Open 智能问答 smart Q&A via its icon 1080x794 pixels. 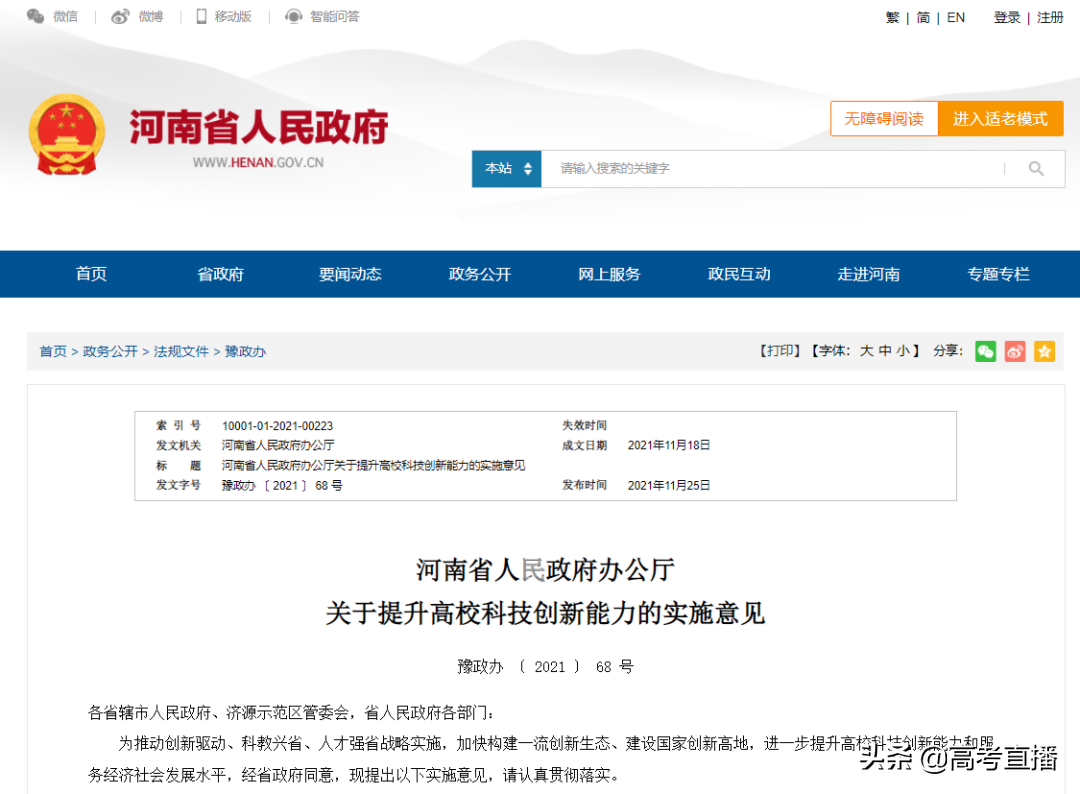pyautogui.click(x=293, y=16)
